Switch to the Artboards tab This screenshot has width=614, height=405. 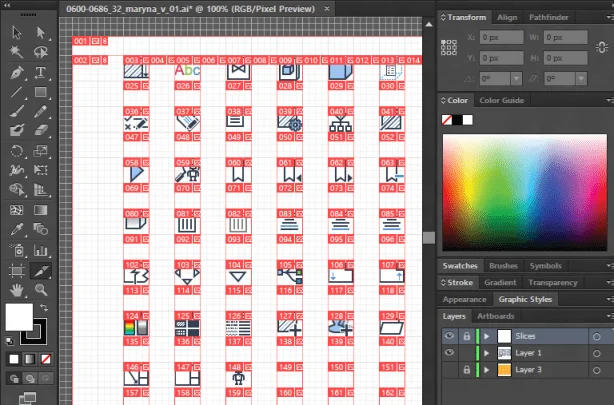click(495, 316)
